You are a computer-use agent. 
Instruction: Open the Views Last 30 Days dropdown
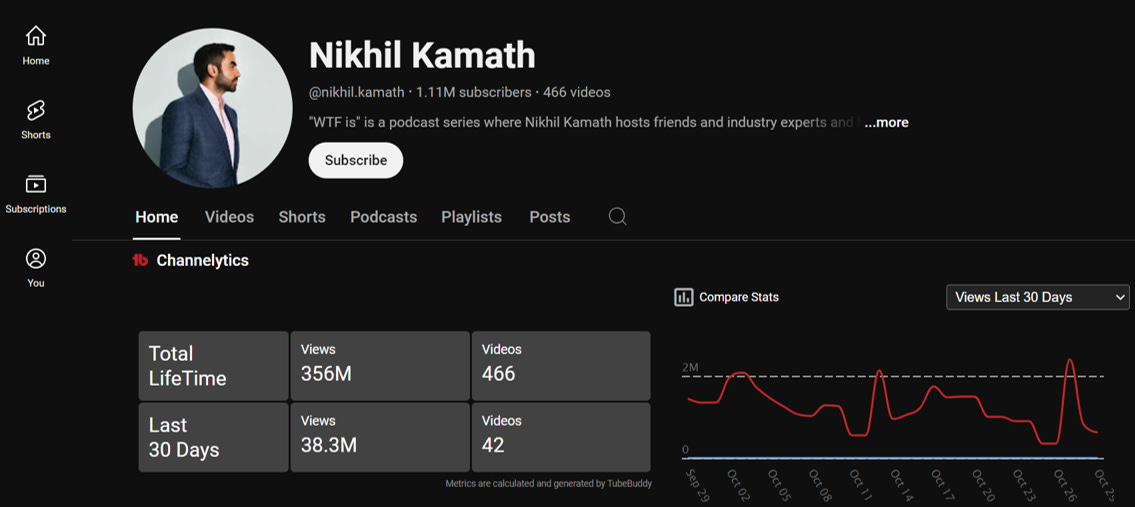pyautogui.click(x=1037, y=297)
